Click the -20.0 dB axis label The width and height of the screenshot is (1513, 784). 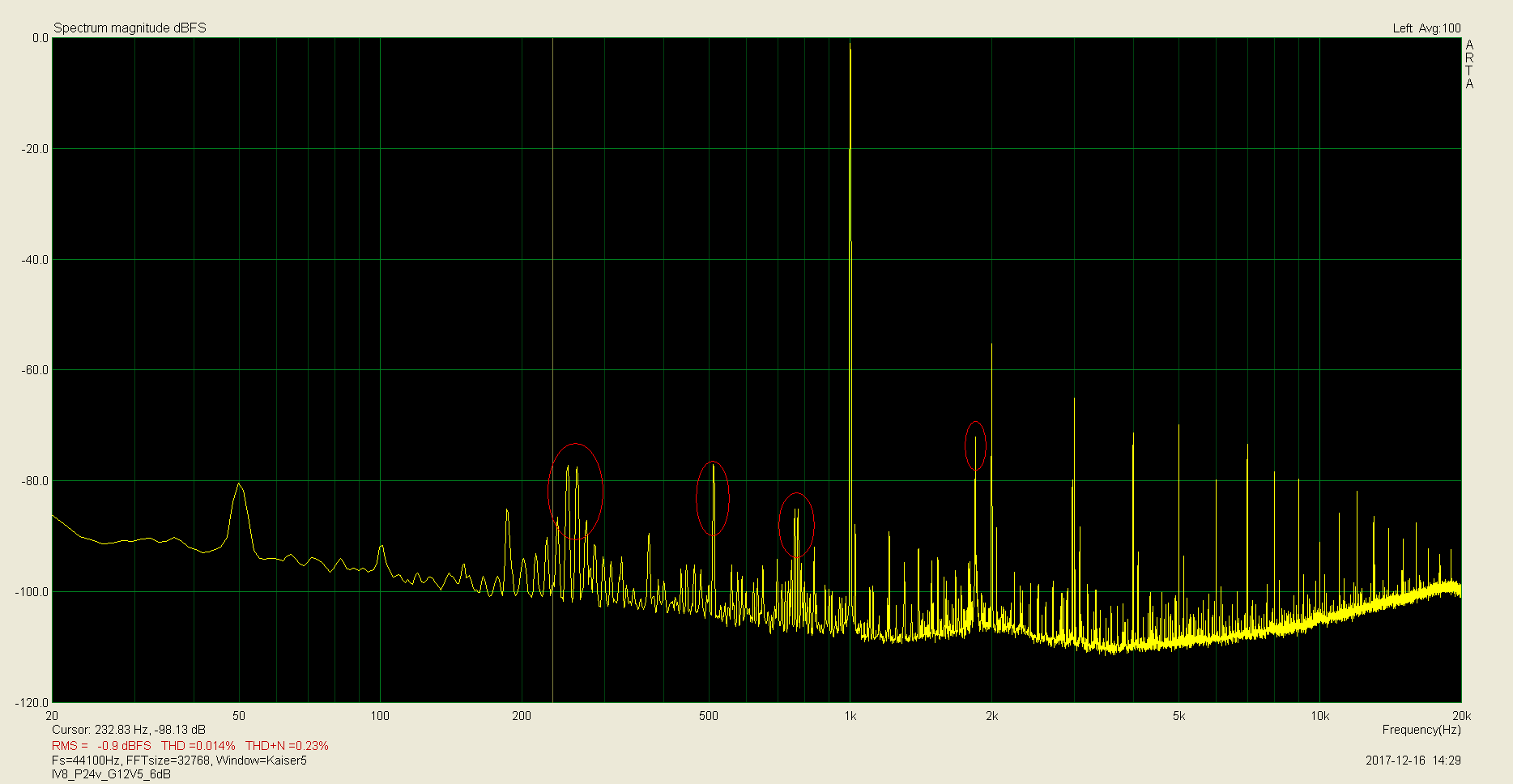(36, 149)
